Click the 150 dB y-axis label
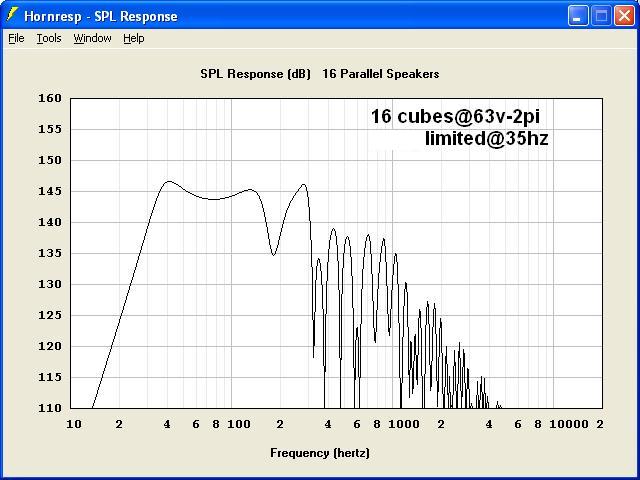Screen dimensions: 640x480 pyautogui.click(x=50, y=160)
